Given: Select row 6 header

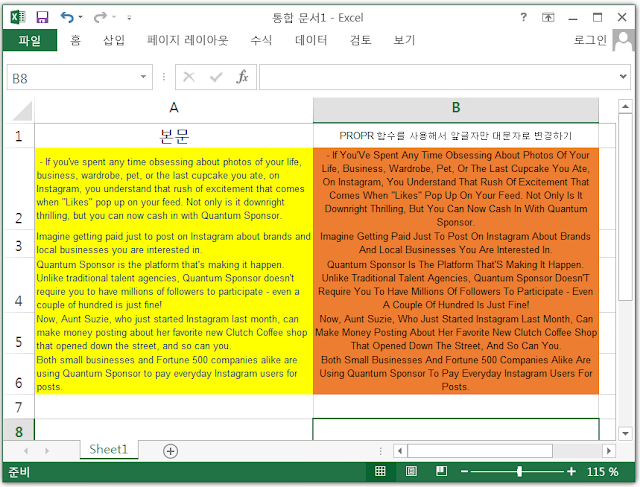Looking at the screenshot, I should pyautogui.click(x=19, y=374).
